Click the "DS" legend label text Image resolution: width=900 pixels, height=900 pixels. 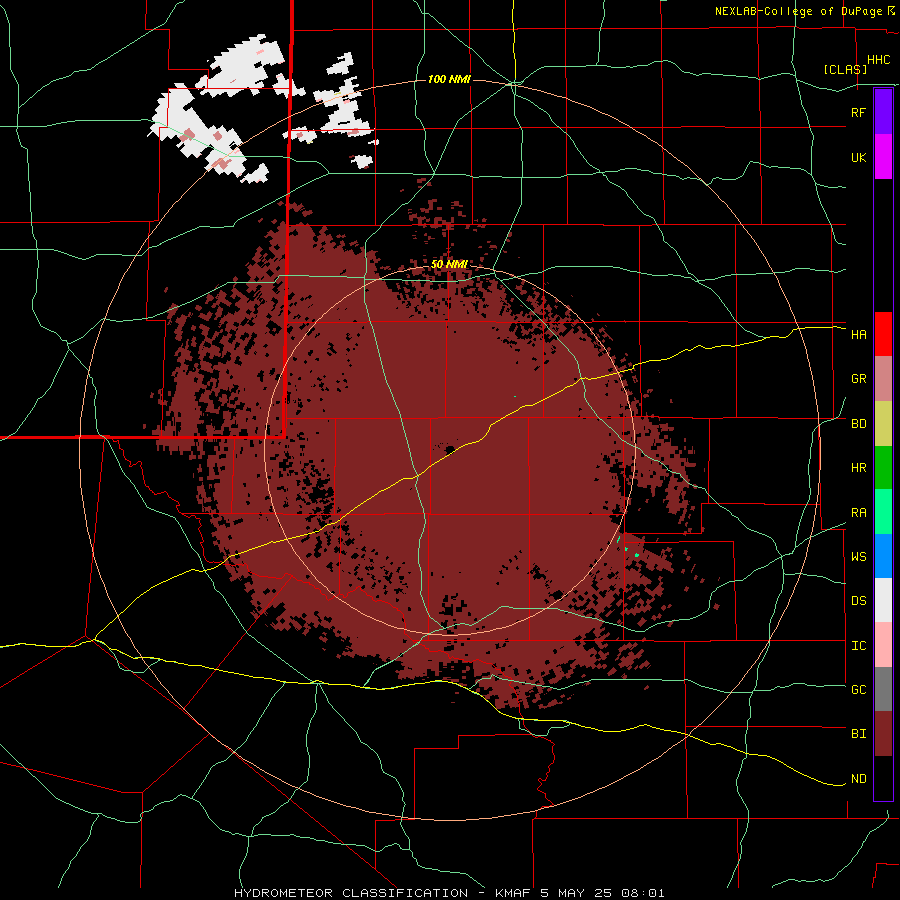click(859, 601)
